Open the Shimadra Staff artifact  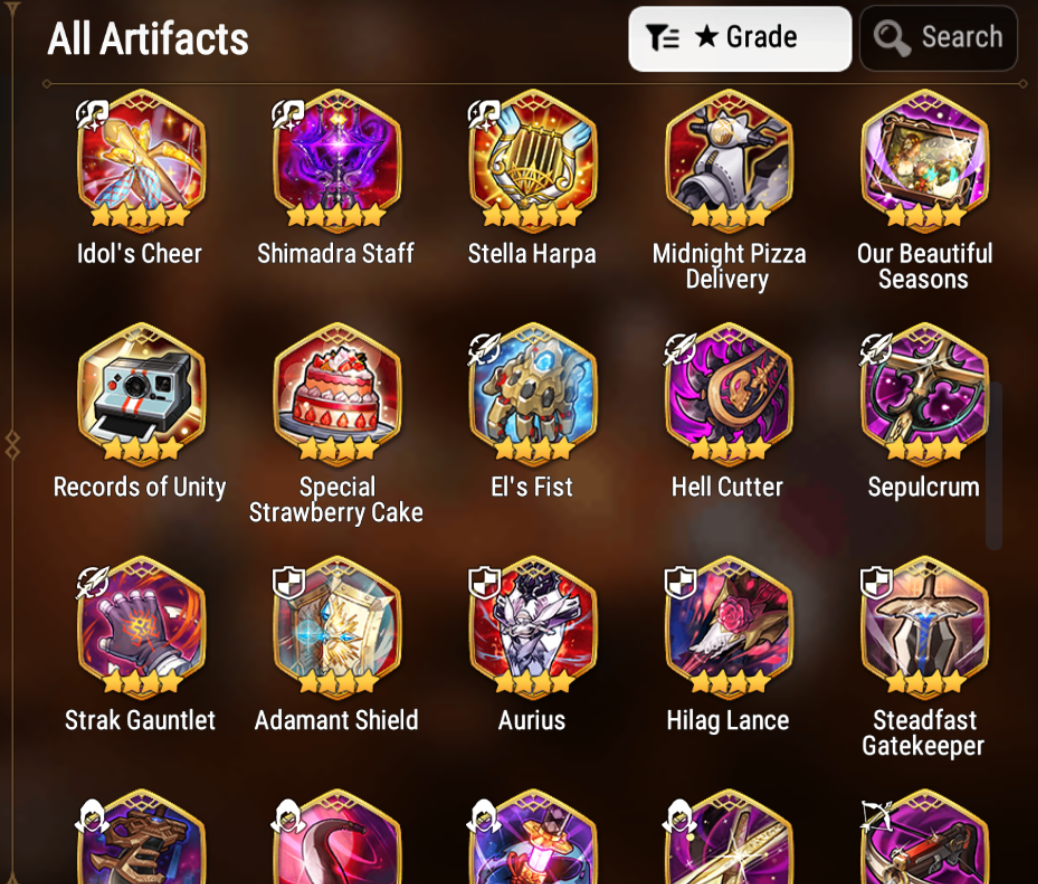[337, 161]
